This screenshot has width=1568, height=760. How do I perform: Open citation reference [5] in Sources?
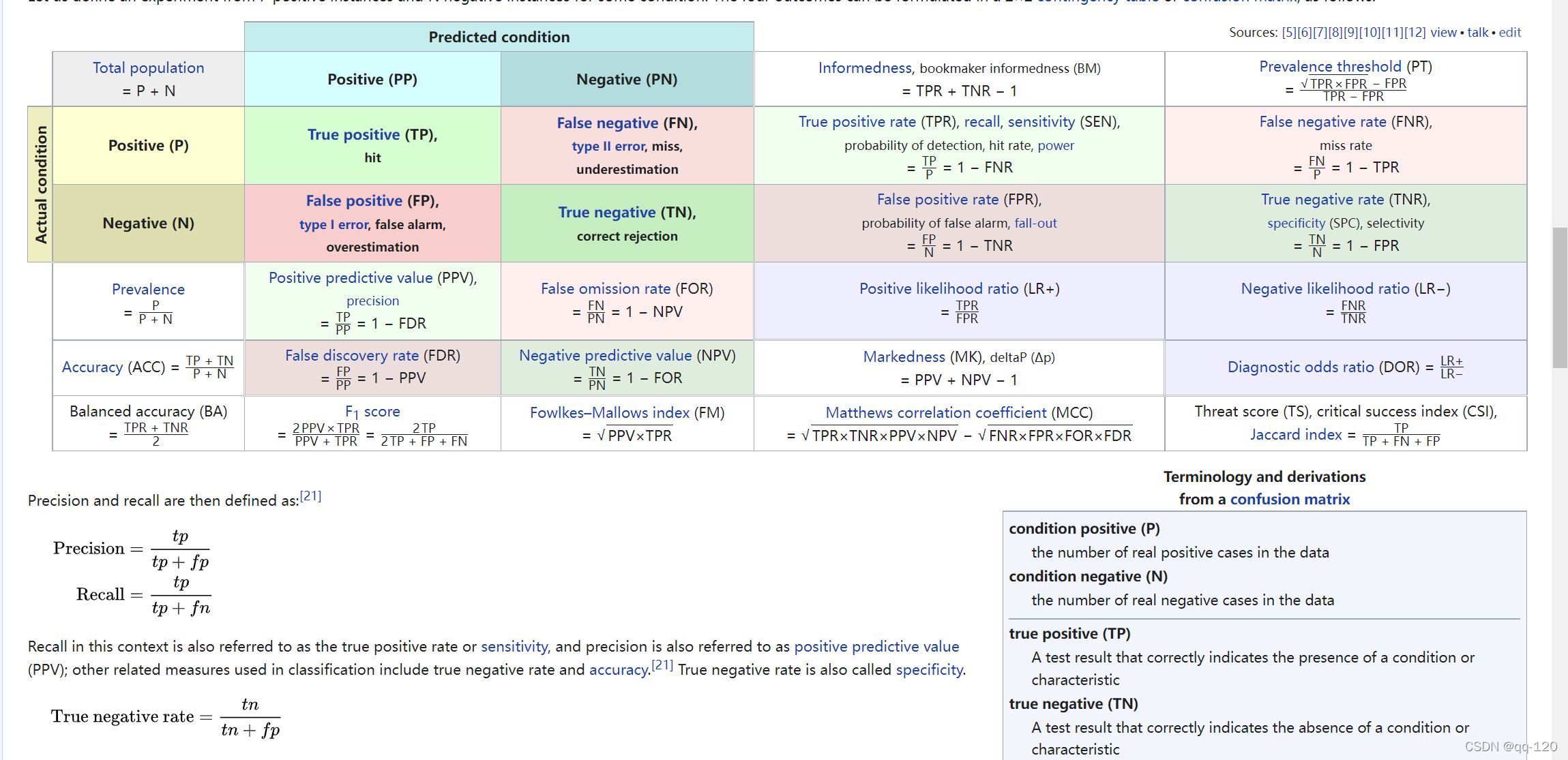[1289, 32]
